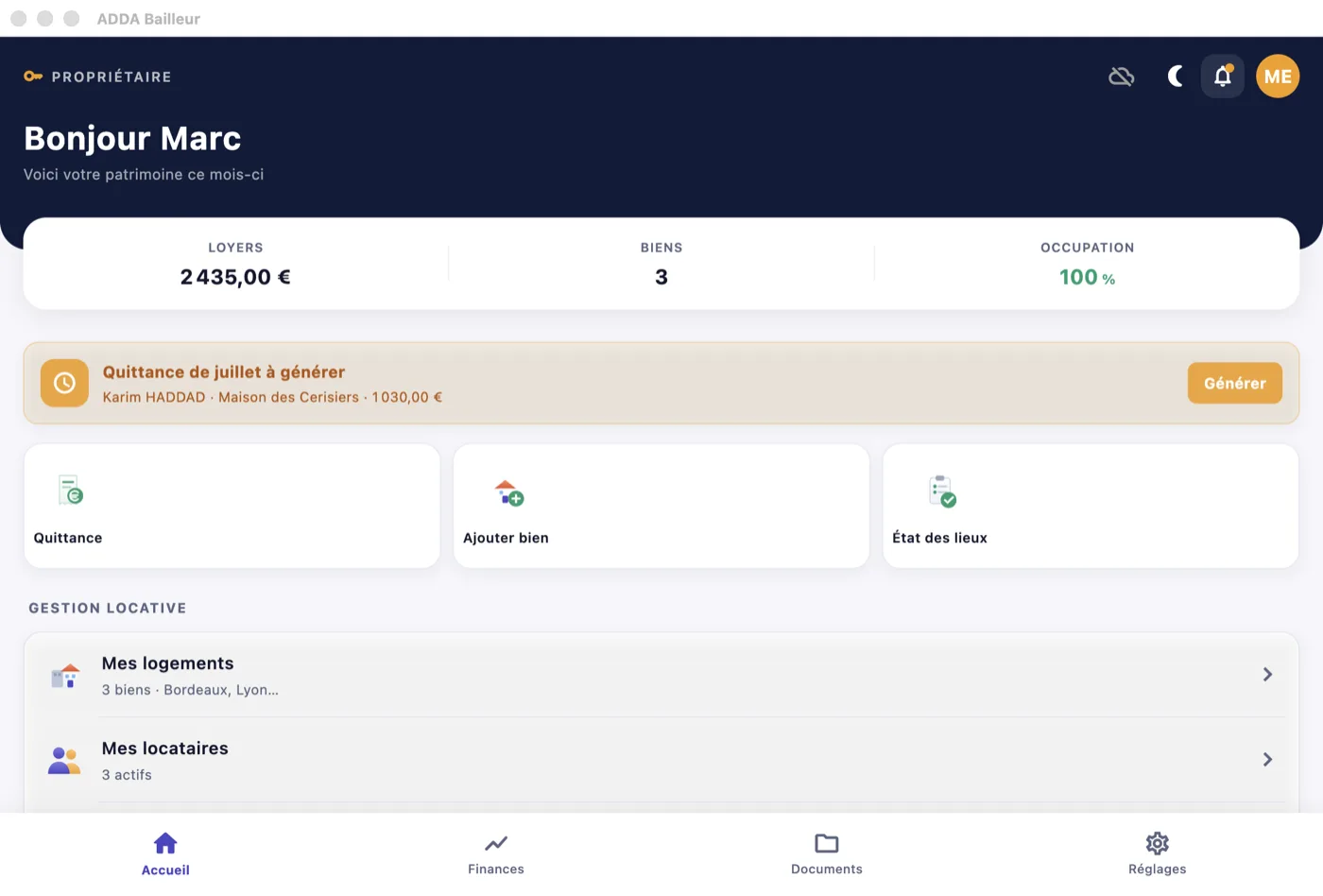The width and height of the screenshot is (1323, 896).
Task: Click the key icon beside PROPRIÉTAIRE
Action: pos(33,77)
